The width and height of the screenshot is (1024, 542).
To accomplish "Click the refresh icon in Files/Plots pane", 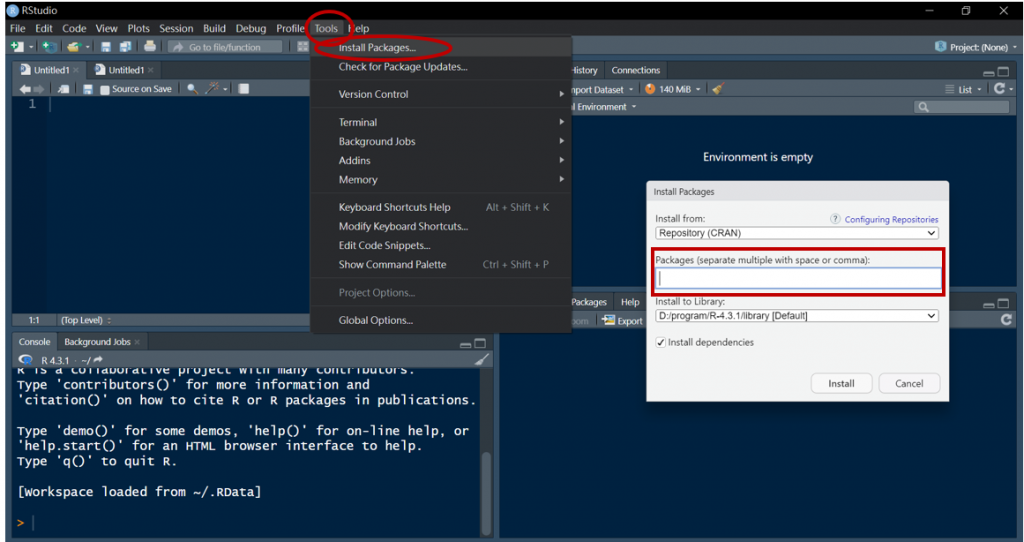I will point(1006,320).
